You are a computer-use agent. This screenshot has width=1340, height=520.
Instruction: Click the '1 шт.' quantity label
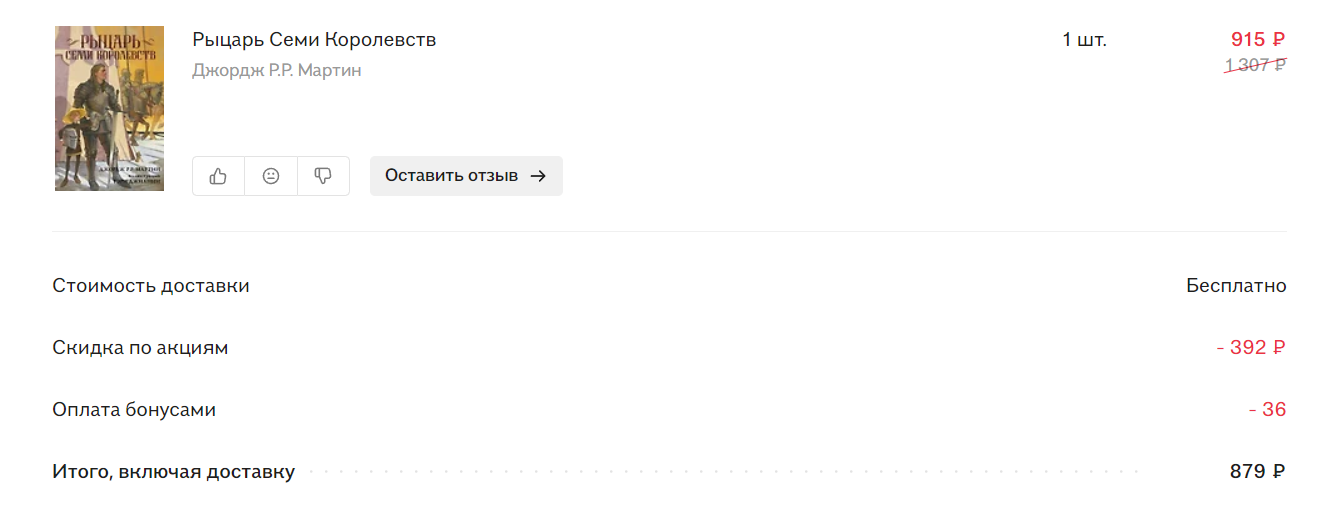coord(1084,40)
